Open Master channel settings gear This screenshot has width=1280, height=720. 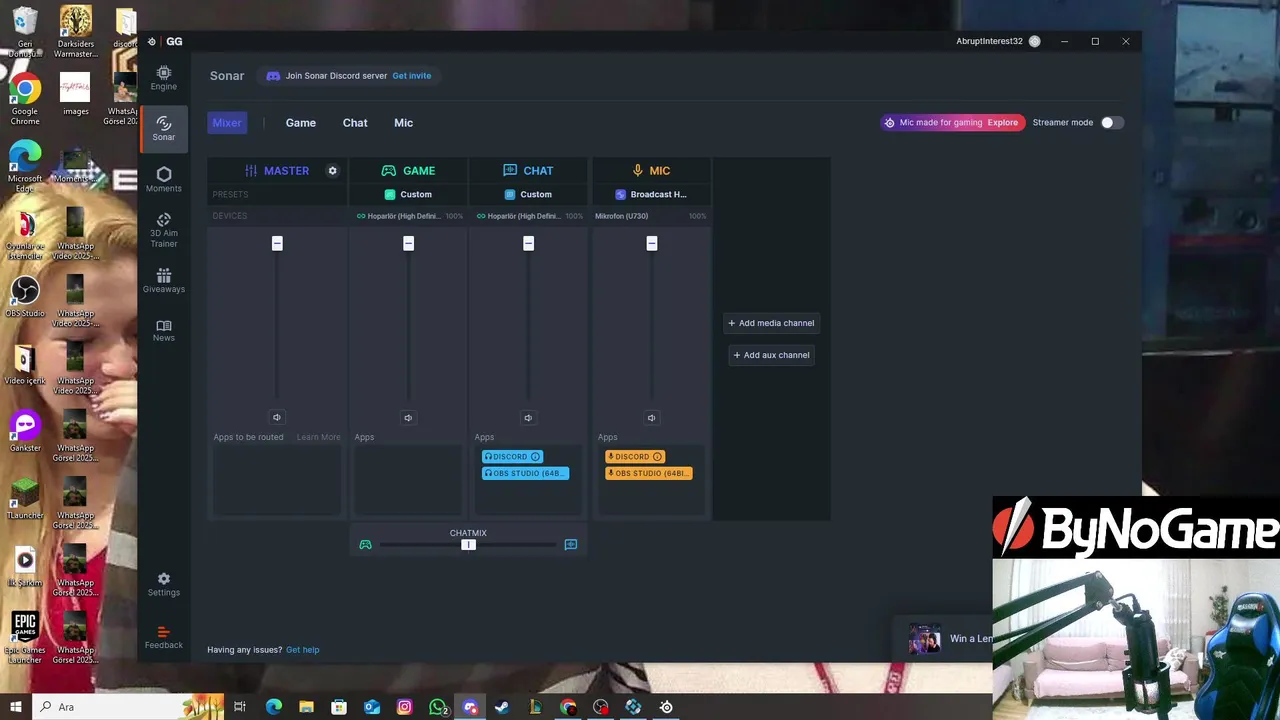[x=333, y=171]
